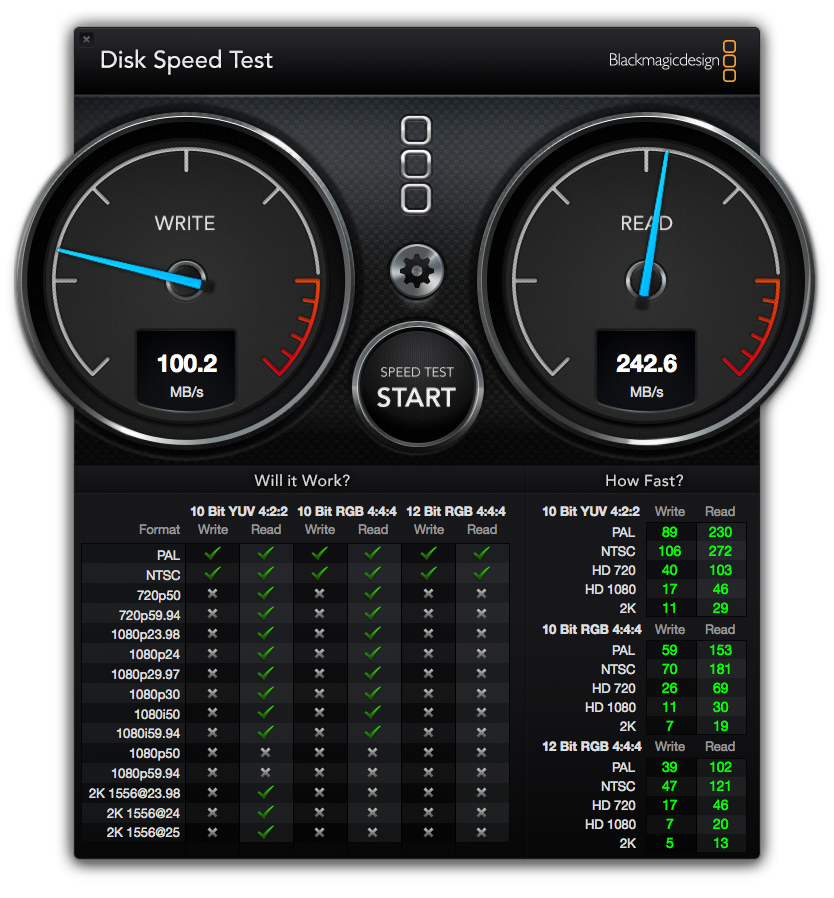Click the Disk Speed Test title
The height and width of the screenshot is (898, 834).
pos(186,60)
